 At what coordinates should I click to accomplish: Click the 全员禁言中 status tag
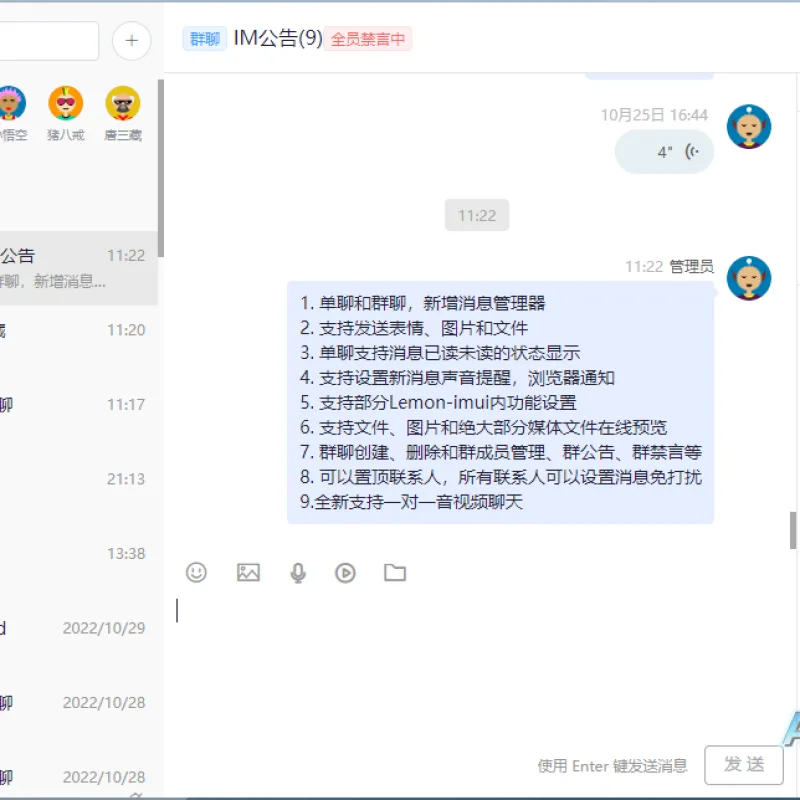368,39
